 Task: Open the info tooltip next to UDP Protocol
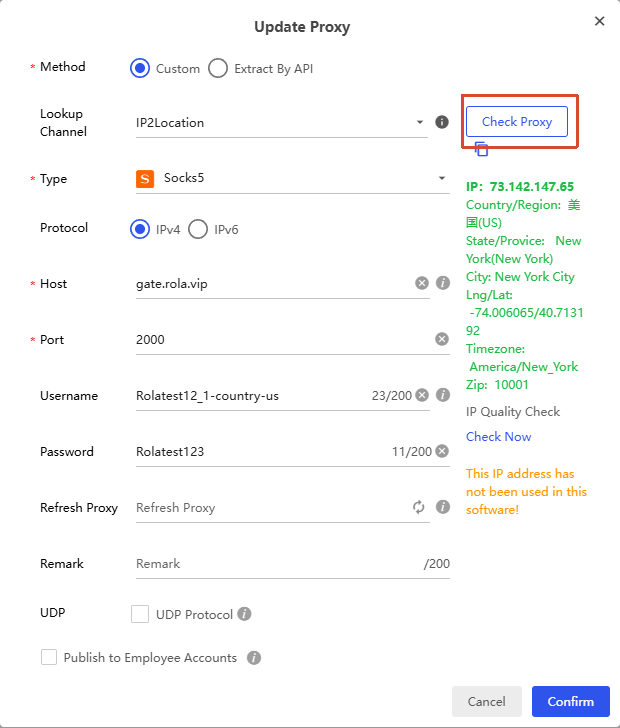click(244, 614)
